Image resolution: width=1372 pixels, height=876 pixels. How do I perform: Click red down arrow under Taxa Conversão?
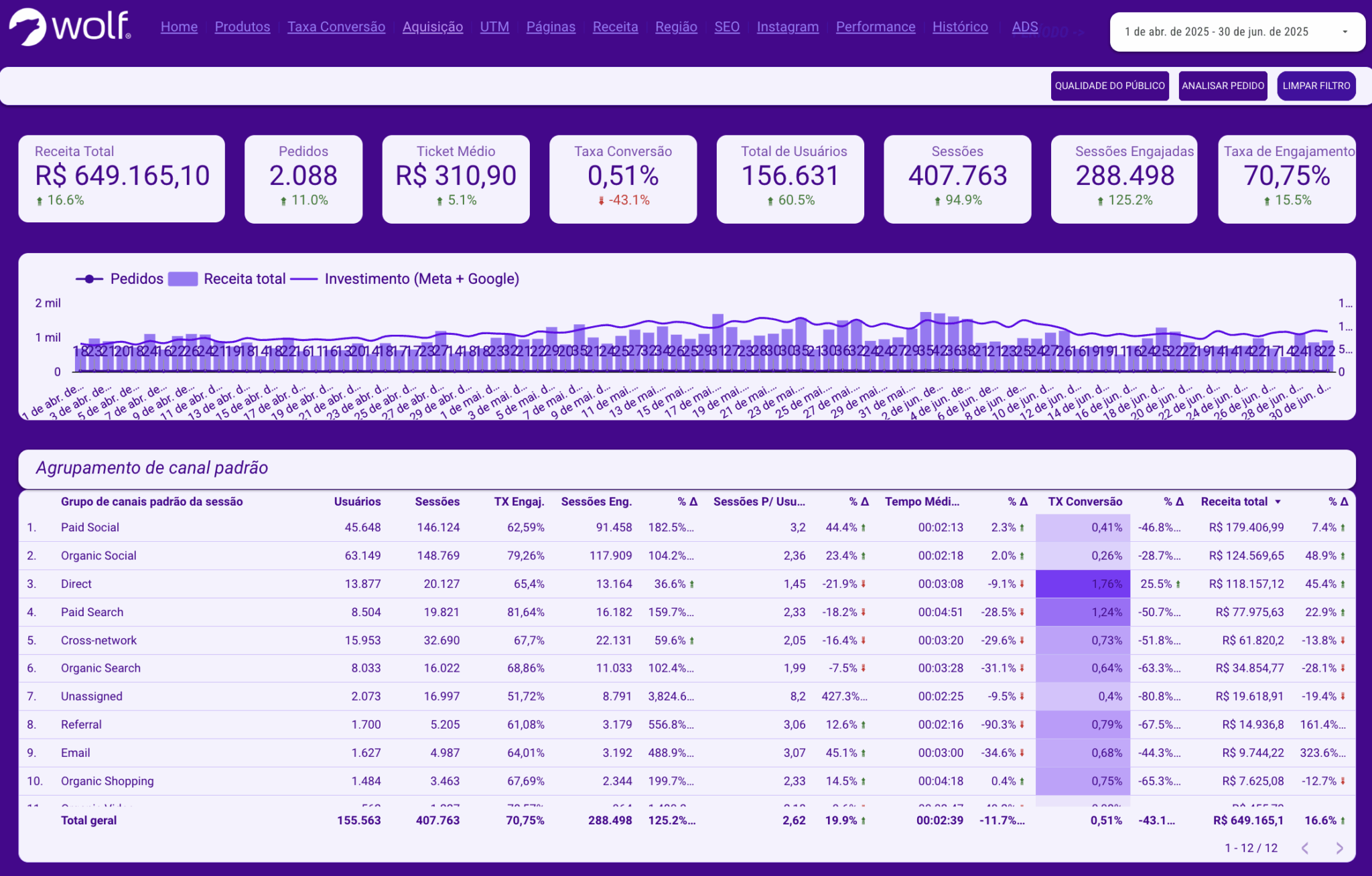601,200
